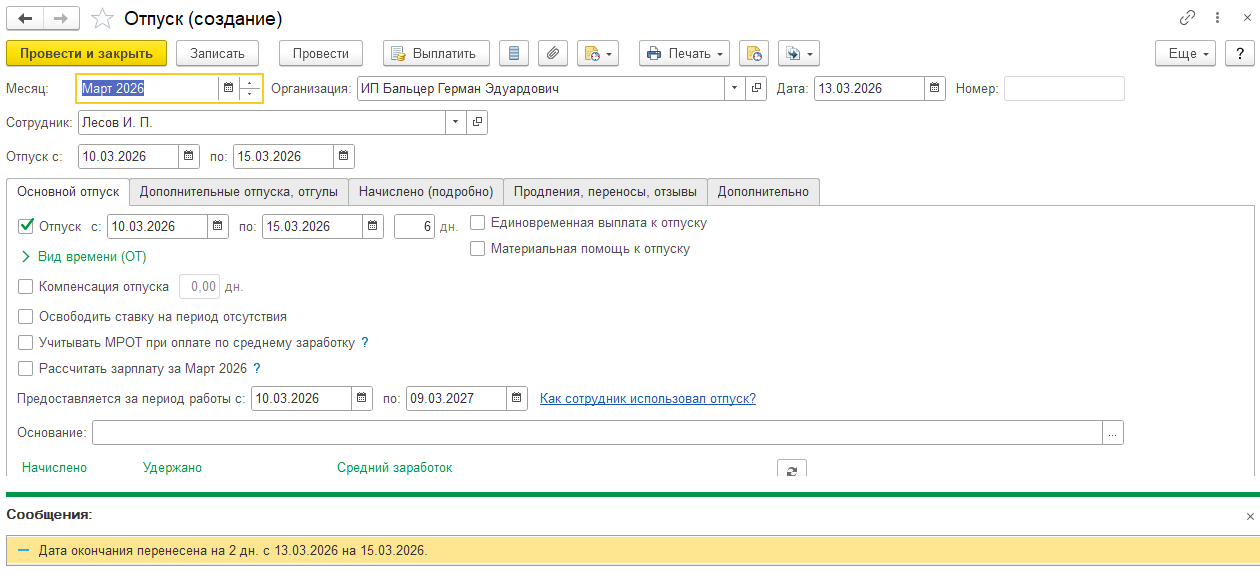Toggle Освободить ставку на период отсутствия
Image resolution: width=1260 pixels, height=575 pixels.
click(26, 317)
